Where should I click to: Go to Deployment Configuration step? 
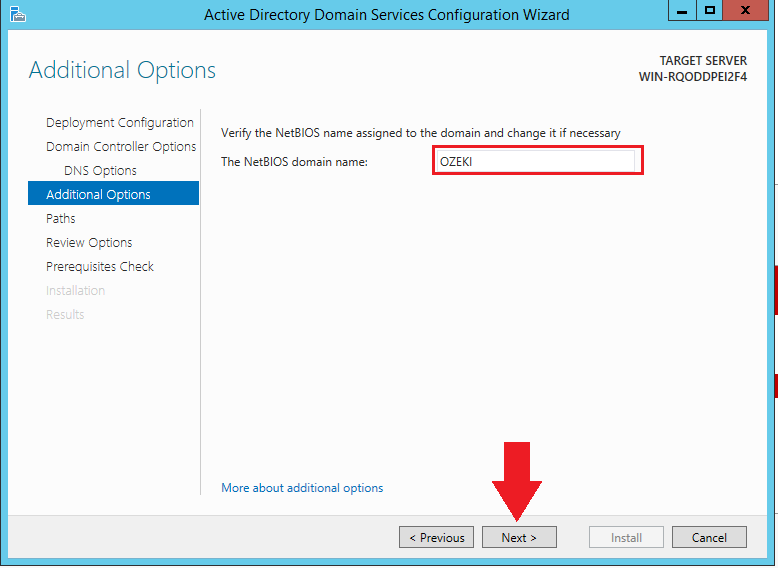click(119, 123)
